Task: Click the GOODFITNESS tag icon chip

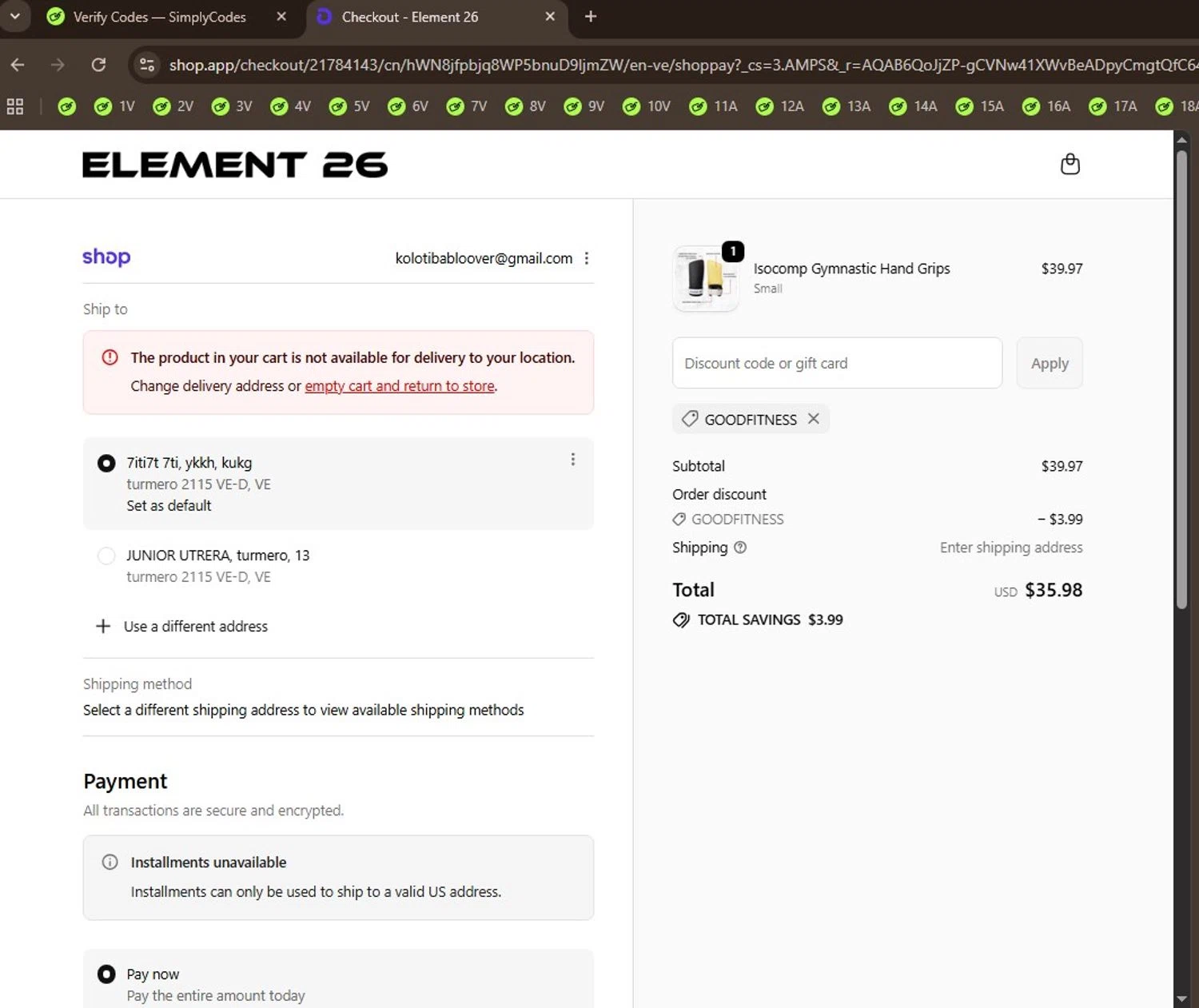Action: point(689,419)
